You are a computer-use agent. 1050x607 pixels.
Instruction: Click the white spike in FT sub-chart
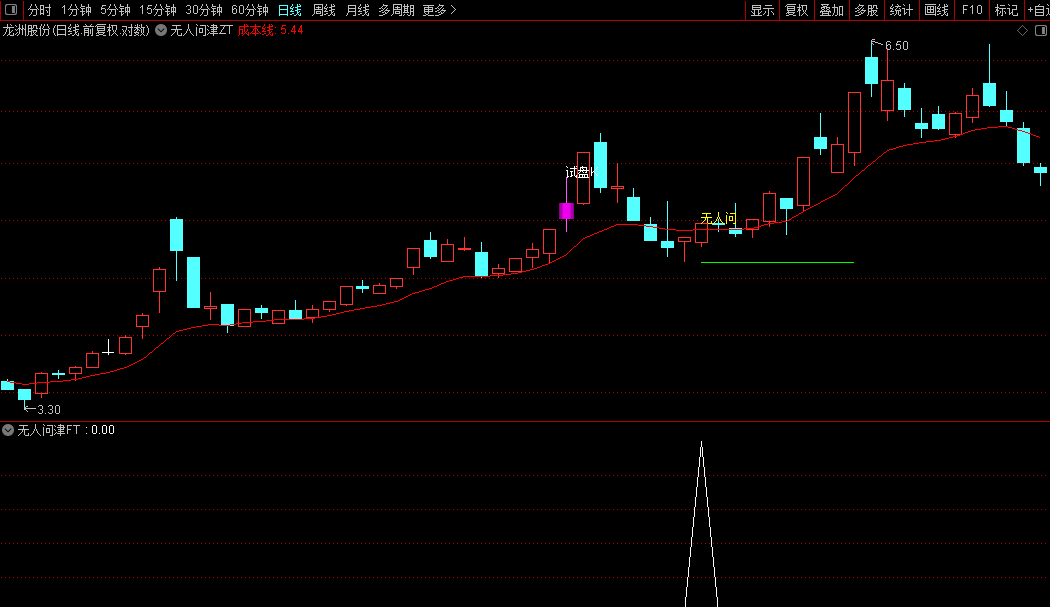click(x=702, y=523)
